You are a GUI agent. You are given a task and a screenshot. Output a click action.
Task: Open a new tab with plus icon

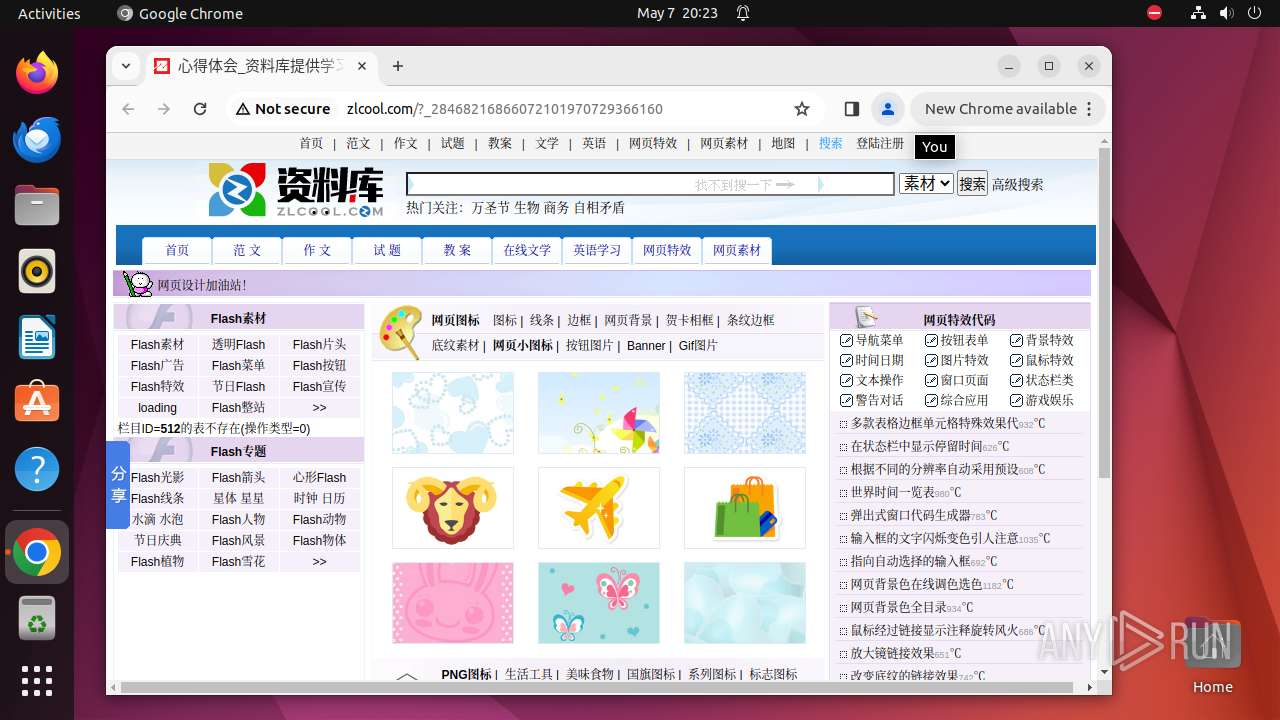click(398, 66)
